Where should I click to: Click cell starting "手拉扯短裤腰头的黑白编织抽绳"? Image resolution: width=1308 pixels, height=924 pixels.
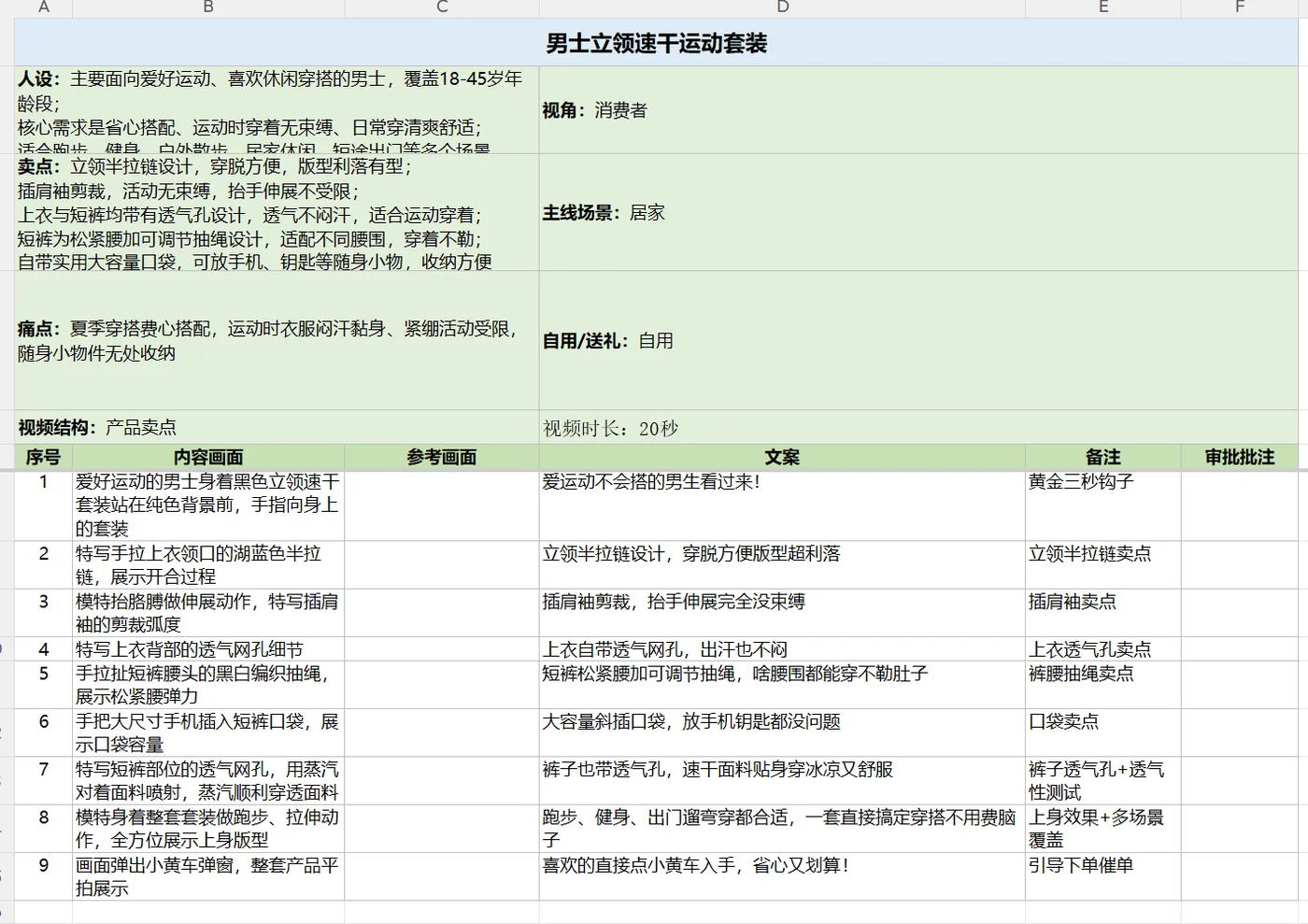(x=208, y=685)
